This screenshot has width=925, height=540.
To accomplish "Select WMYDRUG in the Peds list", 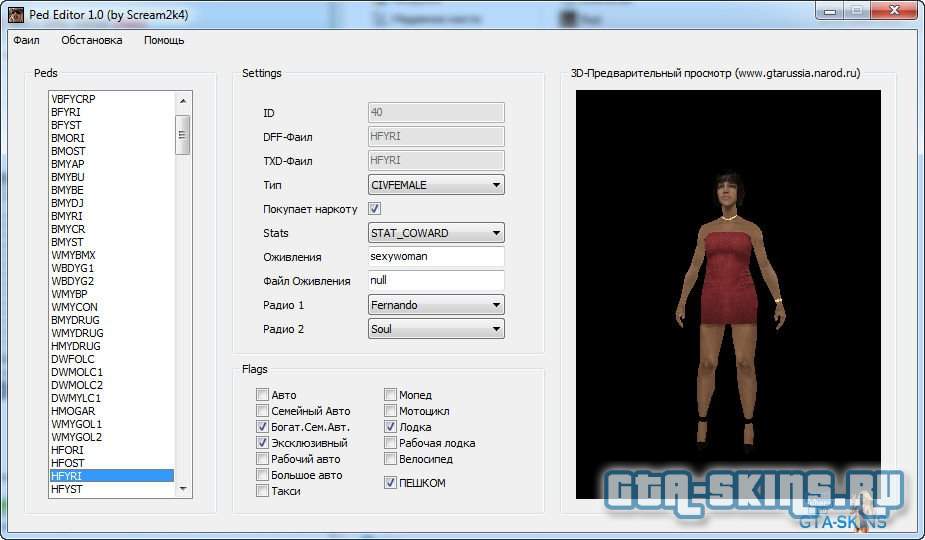I will [x=112, y=333].
